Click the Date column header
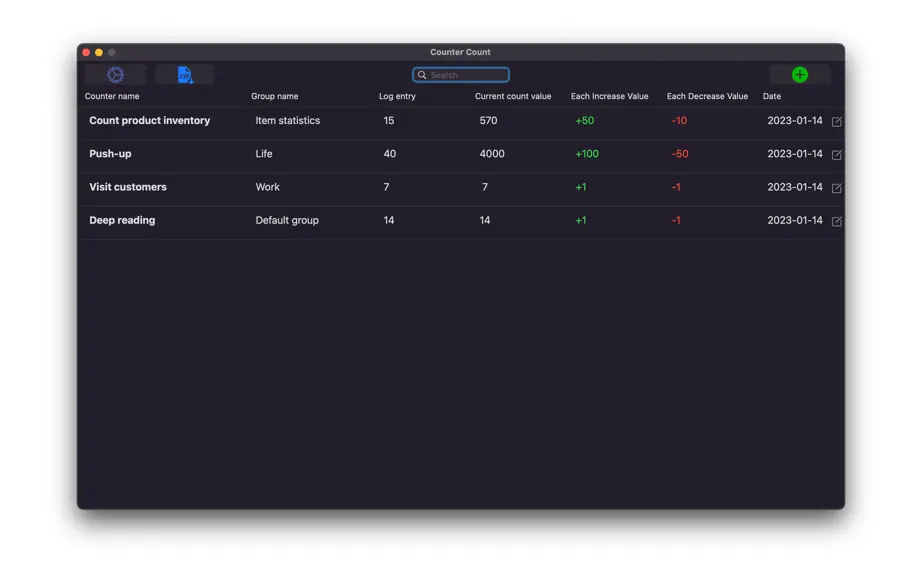Viewport: 922px width, 576px height. (x=771, y=96)
